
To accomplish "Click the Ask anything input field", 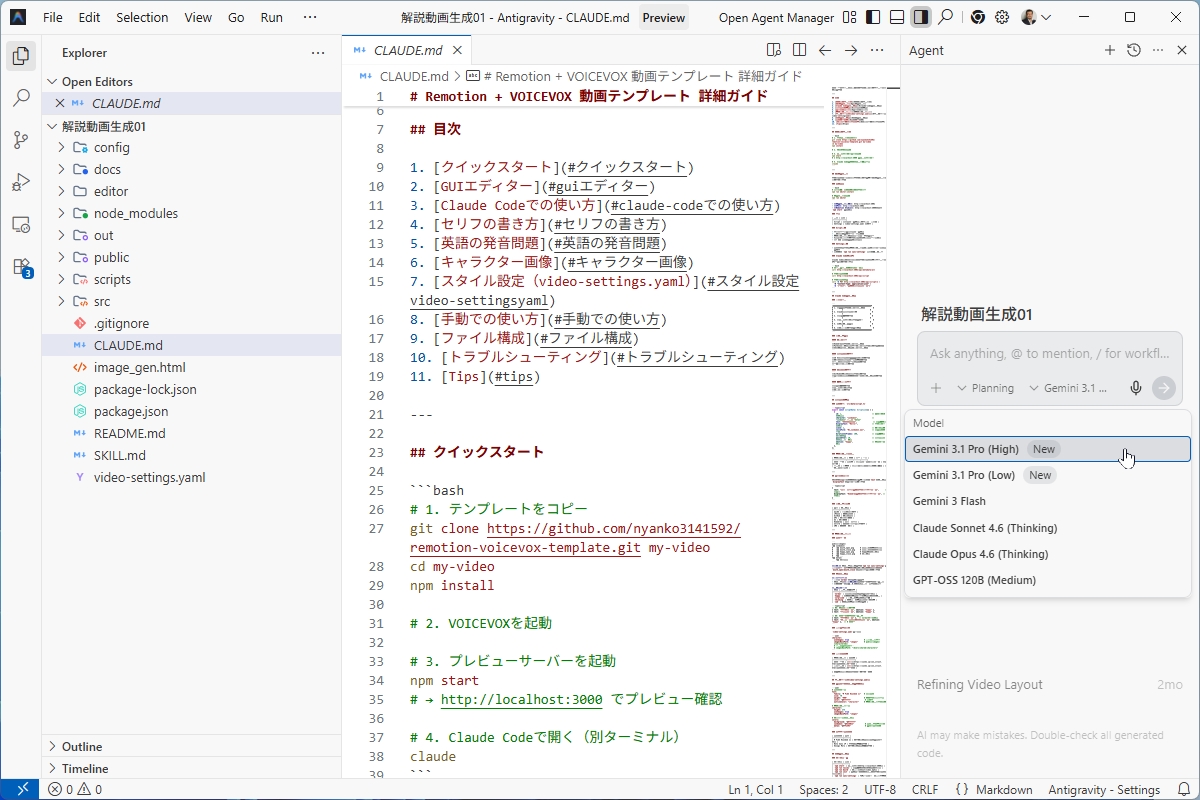I will coord(1048,353).
